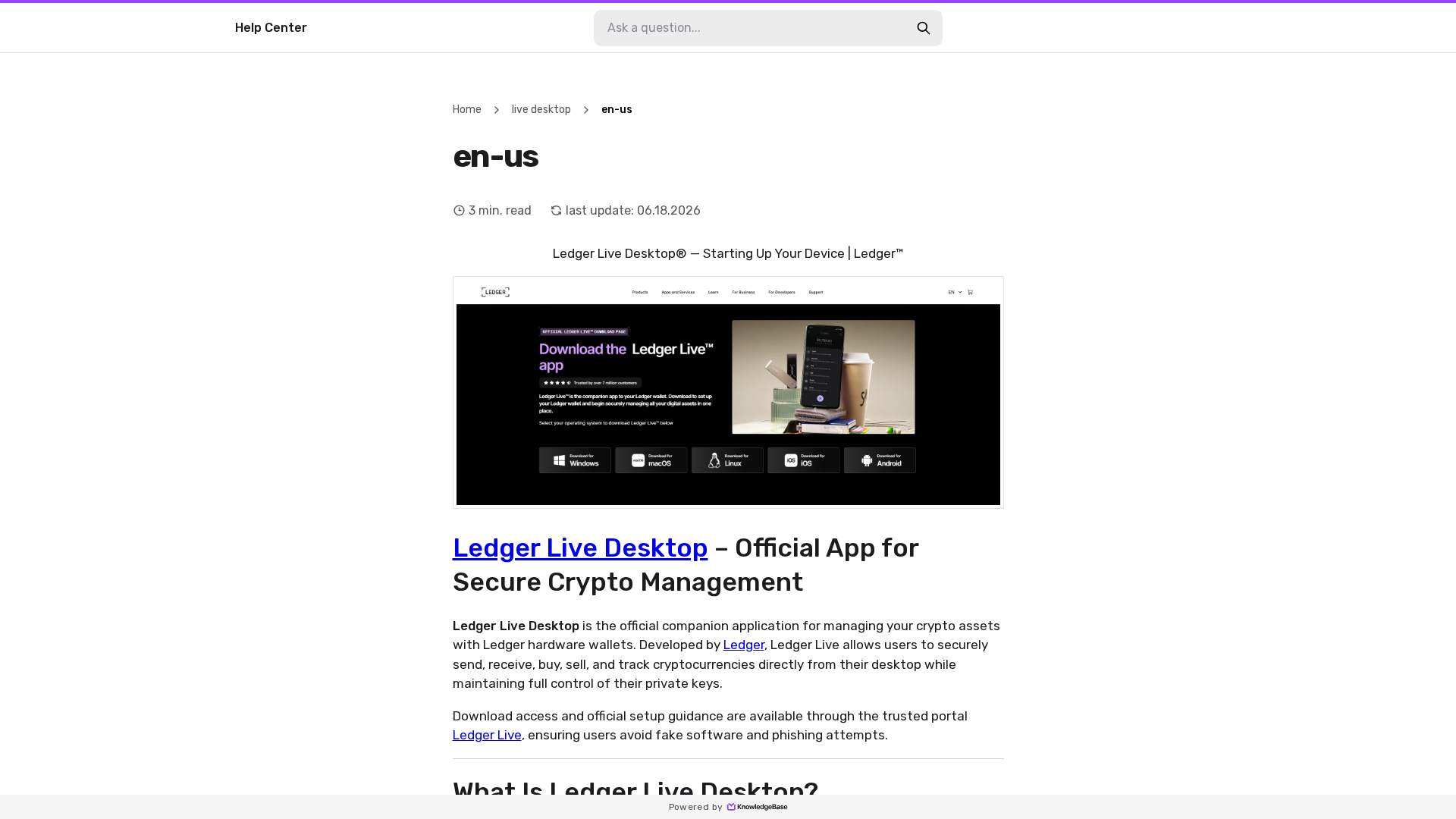
Task: Open 'Ledger Live Desktop' heading link
Action: [x=580, y=548]
